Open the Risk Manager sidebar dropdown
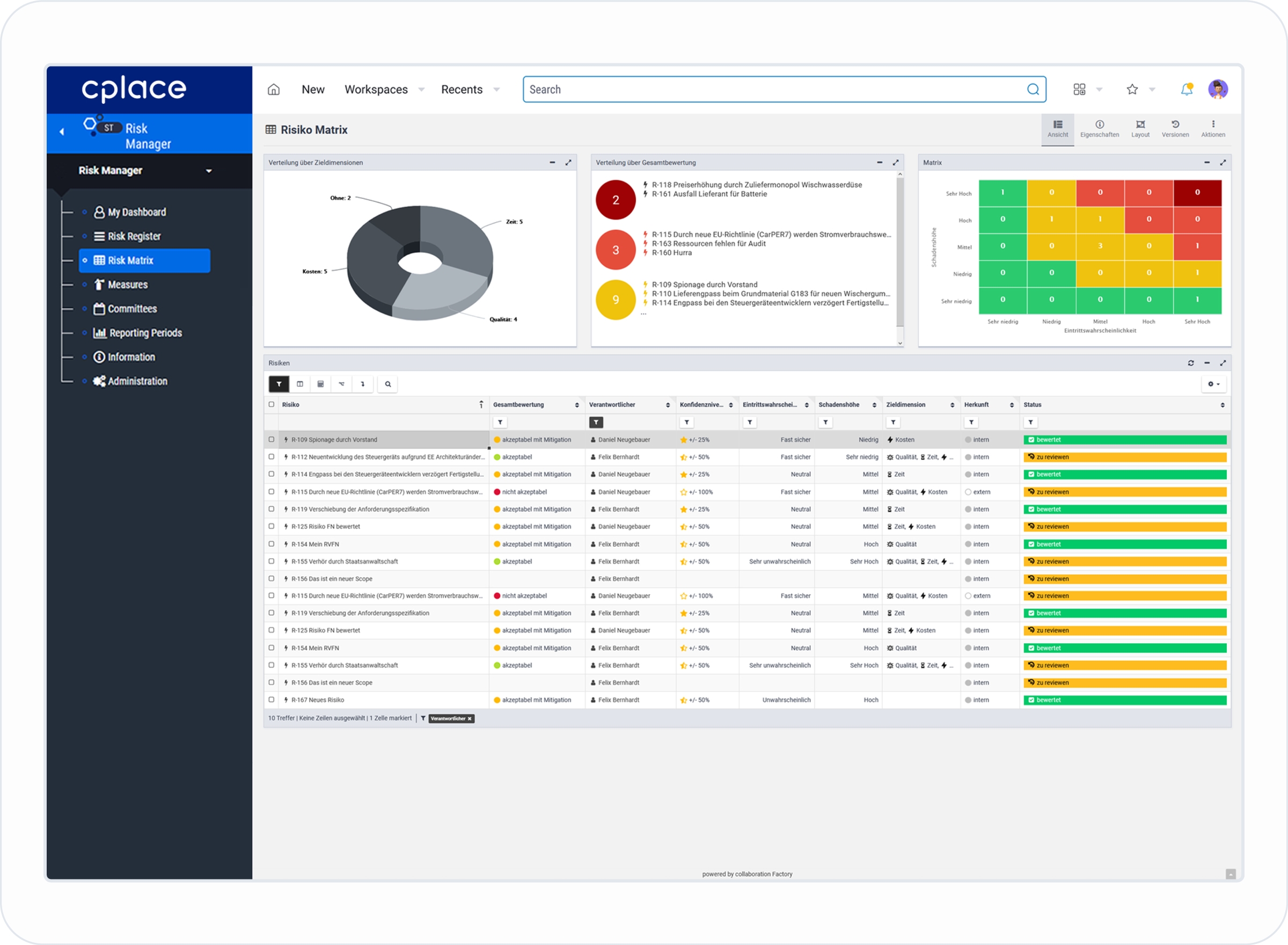1288x945 pixels. (x=209, y=170)
